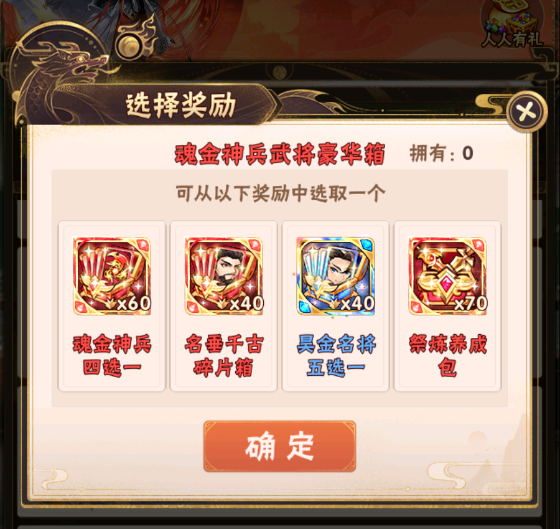Click the 魂金神兵四选一 red text label
Viewport: 560px width, 529px height.
coord(112,356)
